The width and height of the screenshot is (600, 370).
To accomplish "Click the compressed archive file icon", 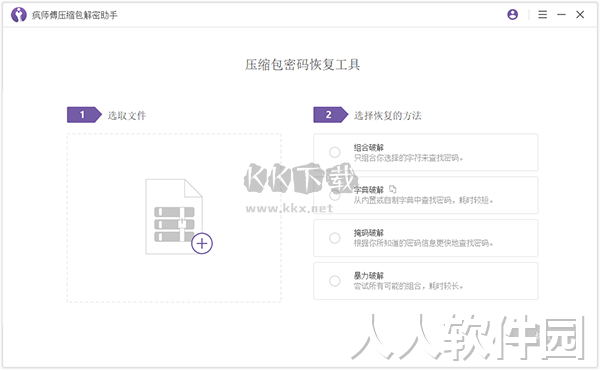I will tap(174, 216).
